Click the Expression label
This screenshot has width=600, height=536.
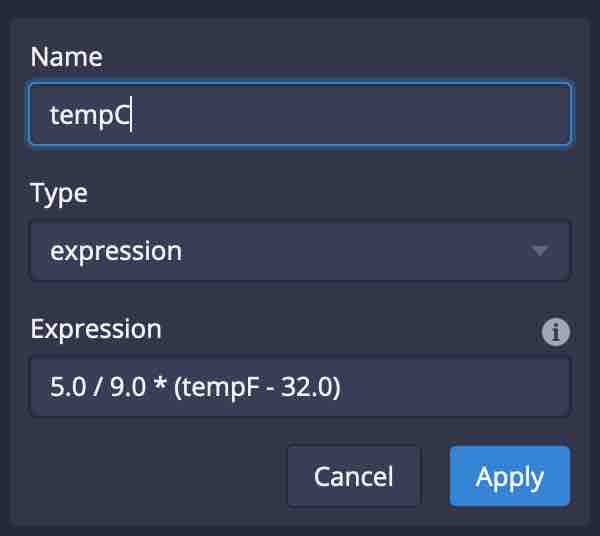[x=96, y=328]
